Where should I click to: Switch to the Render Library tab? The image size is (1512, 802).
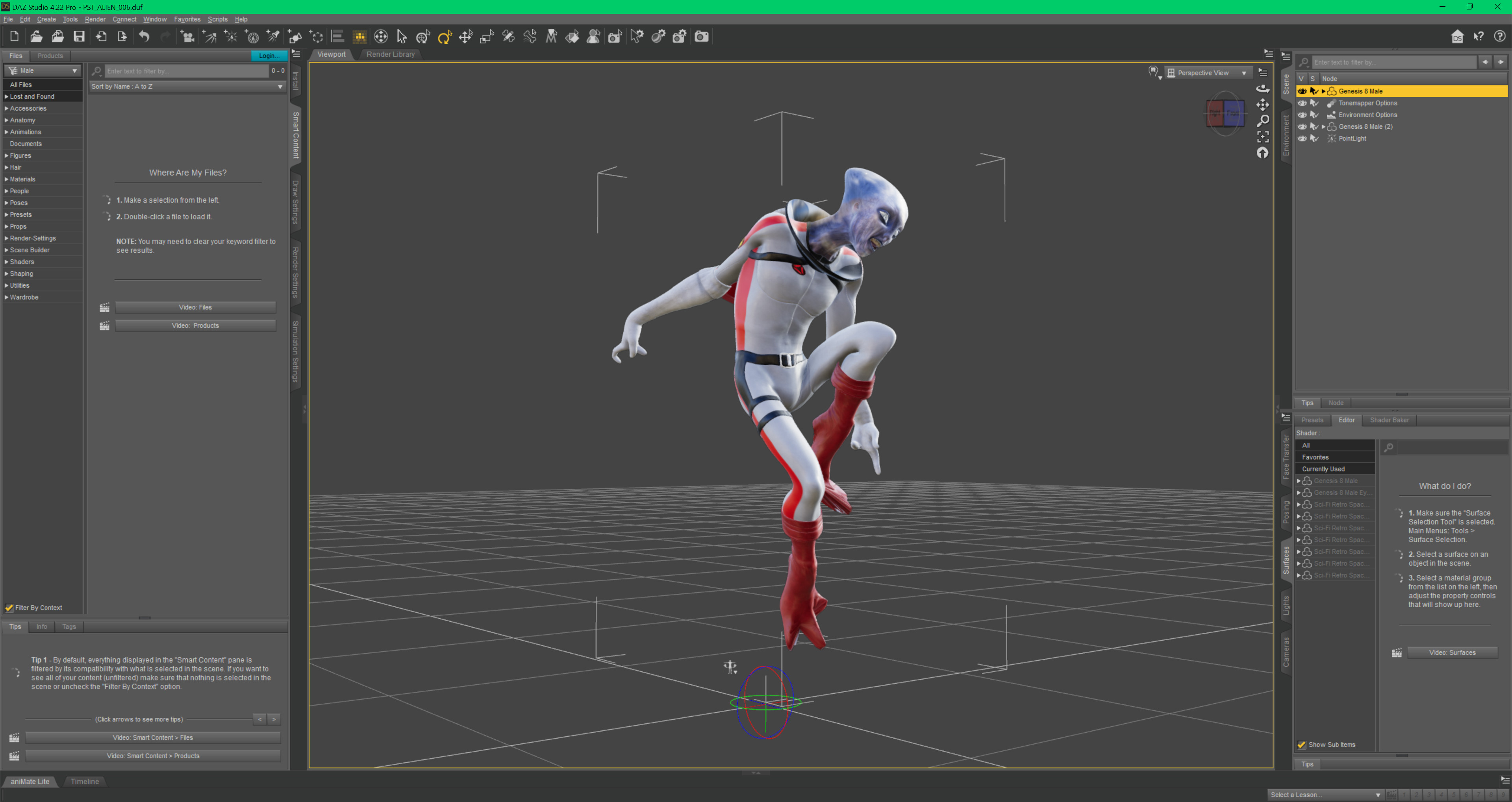tap(390, 54)
